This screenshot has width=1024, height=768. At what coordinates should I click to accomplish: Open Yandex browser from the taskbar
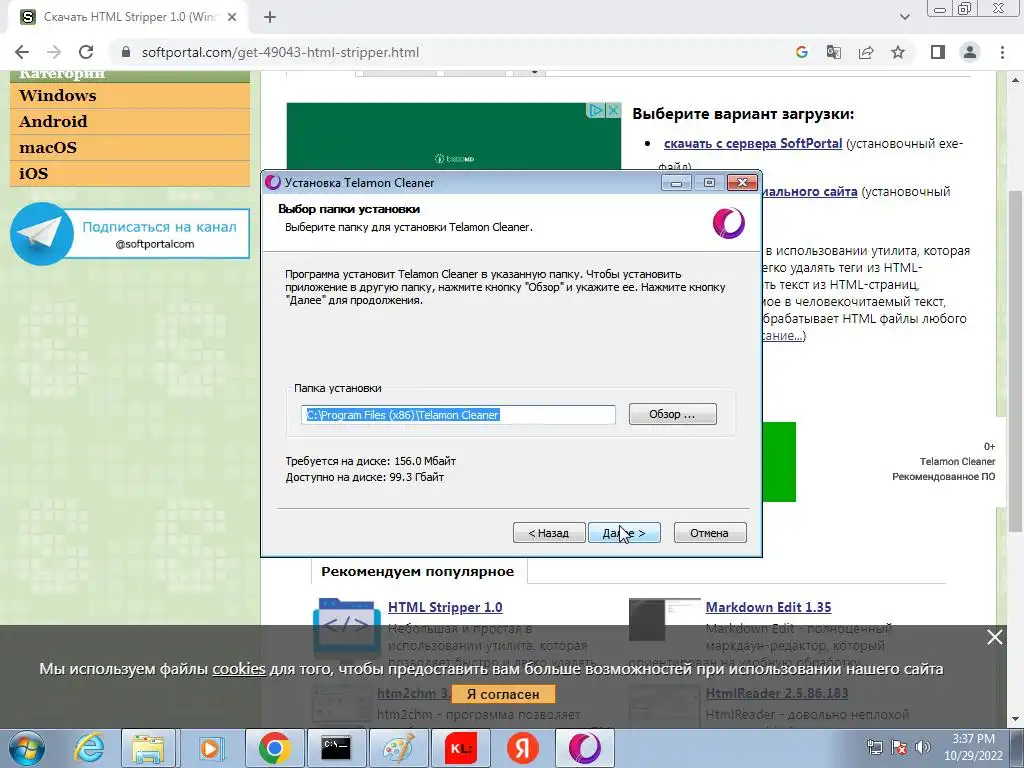click(x=522, y=748)
